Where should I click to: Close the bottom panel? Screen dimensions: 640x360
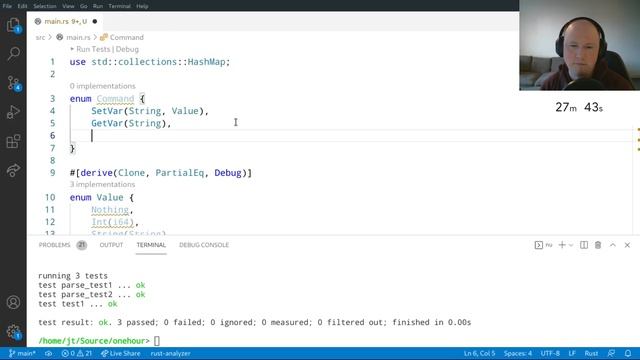coord(627,245)
